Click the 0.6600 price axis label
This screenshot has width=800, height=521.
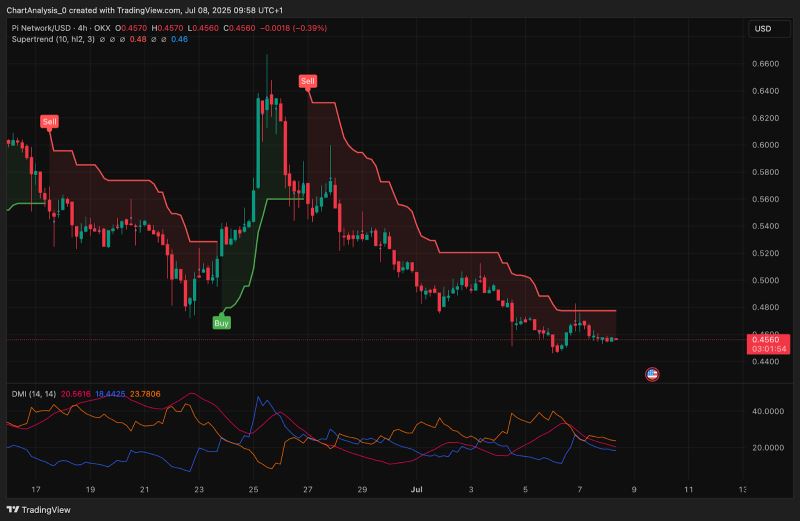point(767,64)
